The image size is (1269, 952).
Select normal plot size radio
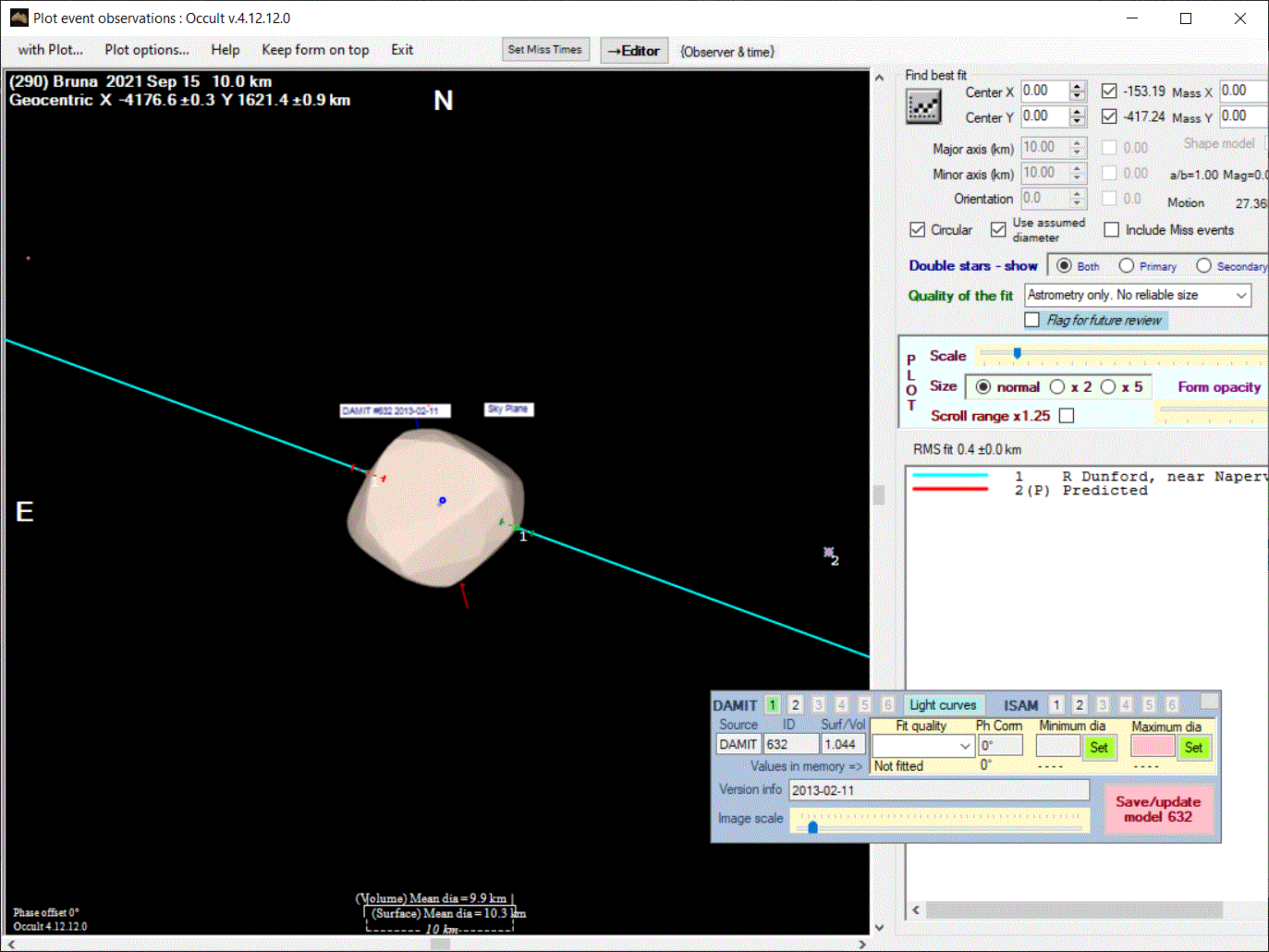click(983, 386)
